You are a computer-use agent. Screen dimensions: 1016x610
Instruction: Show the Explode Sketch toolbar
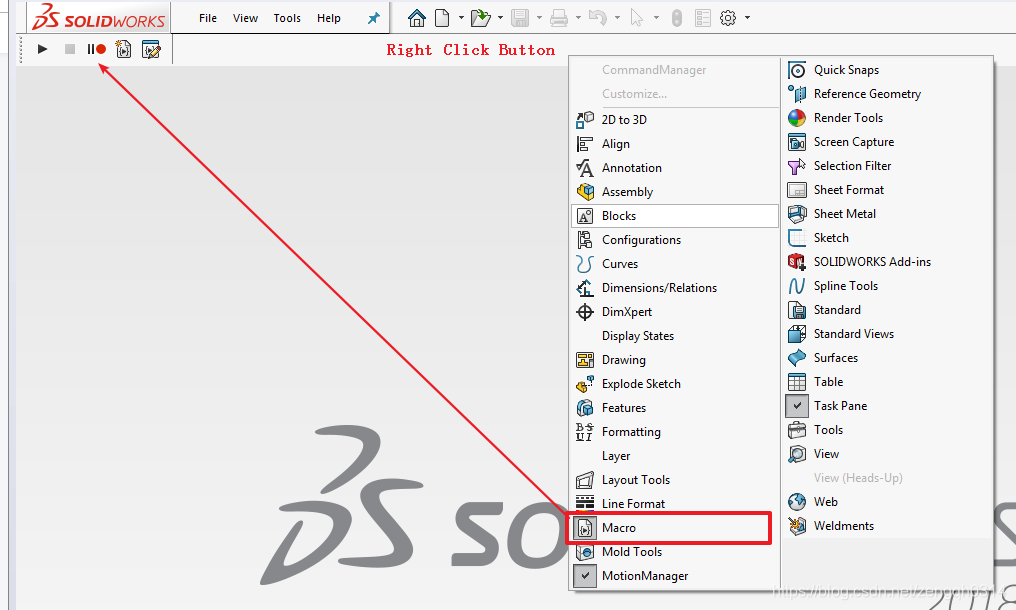click(x=675, y=384)
